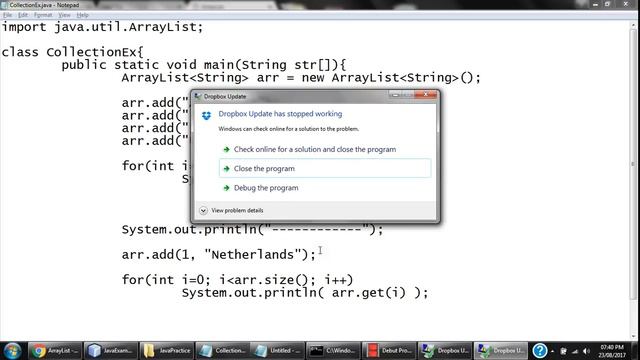Expand View problem details chevron

point(203,211)
